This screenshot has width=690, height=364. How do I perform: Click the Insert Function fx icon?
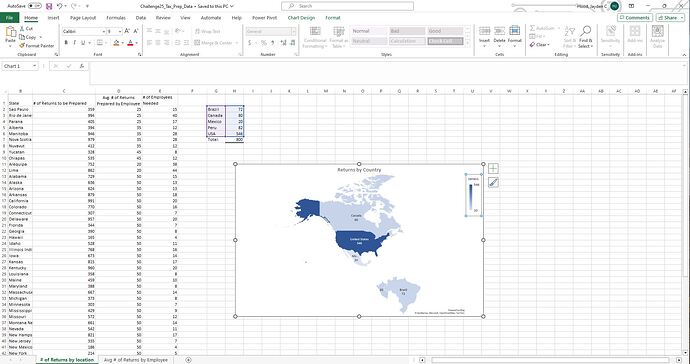[x=82, y=66]
